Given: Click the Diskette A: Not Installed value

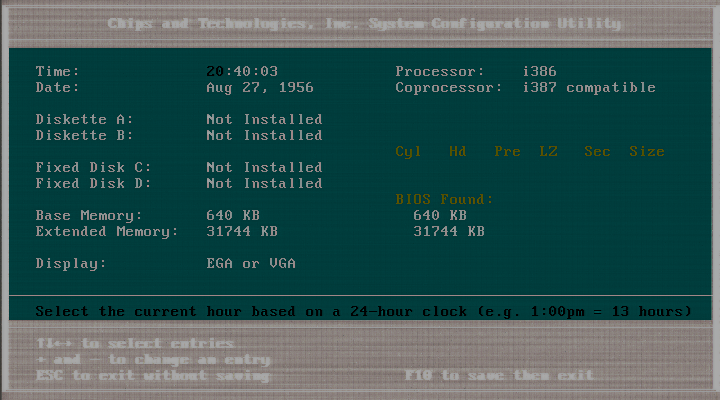Looking at the screenshot, I should (264, 119).
